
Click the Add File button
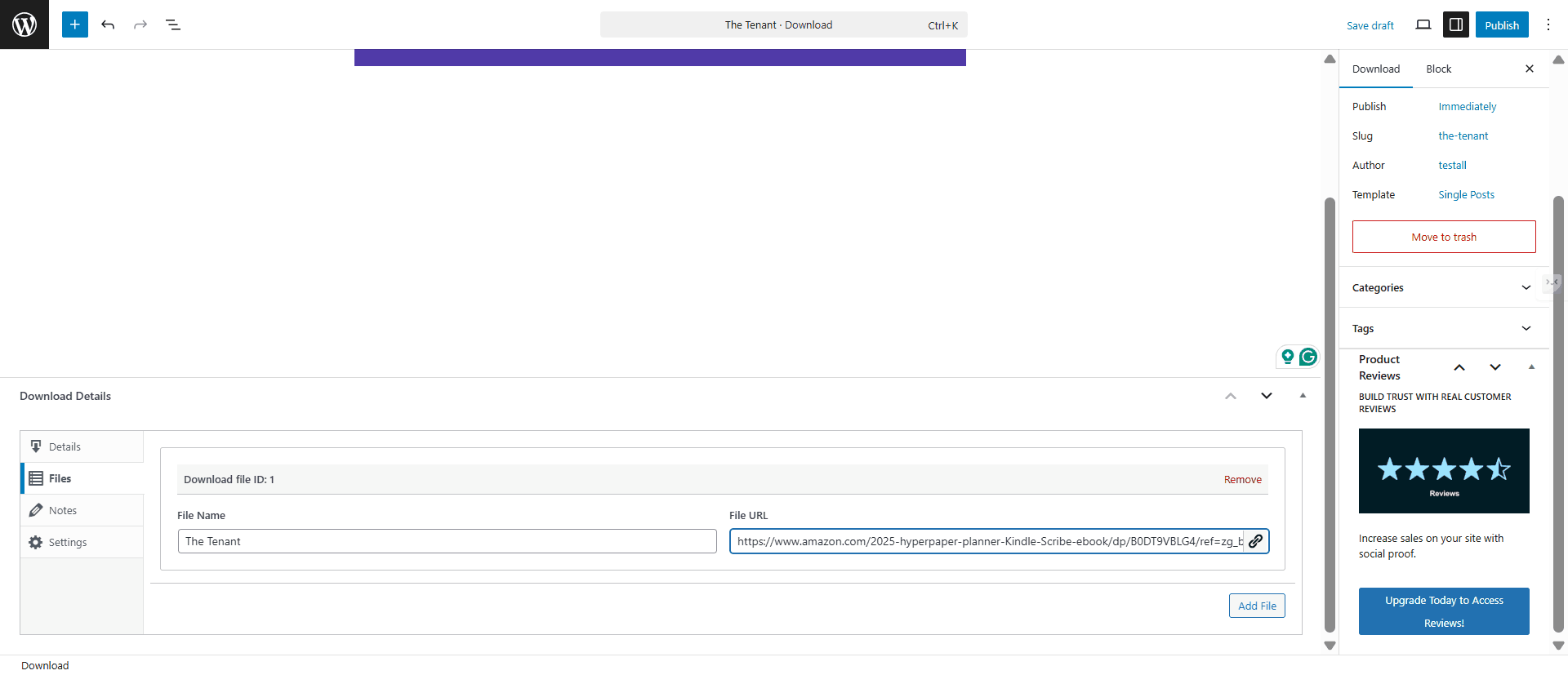pos(1257,606)
